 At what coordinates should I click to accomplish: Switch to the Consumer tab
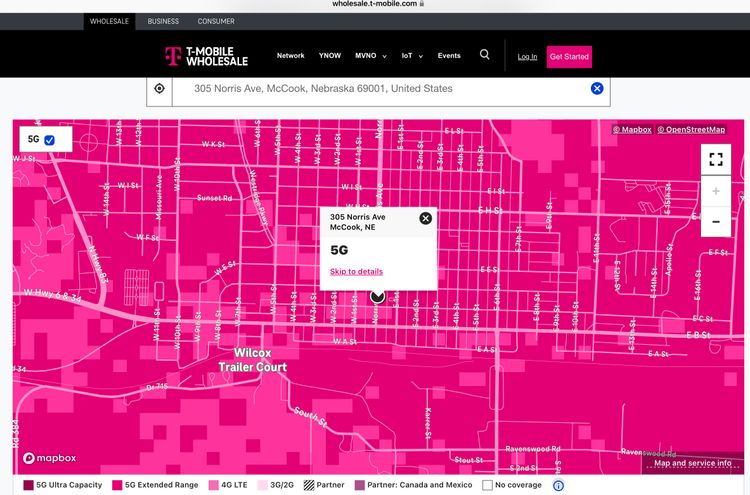click(x=216, y=22)
